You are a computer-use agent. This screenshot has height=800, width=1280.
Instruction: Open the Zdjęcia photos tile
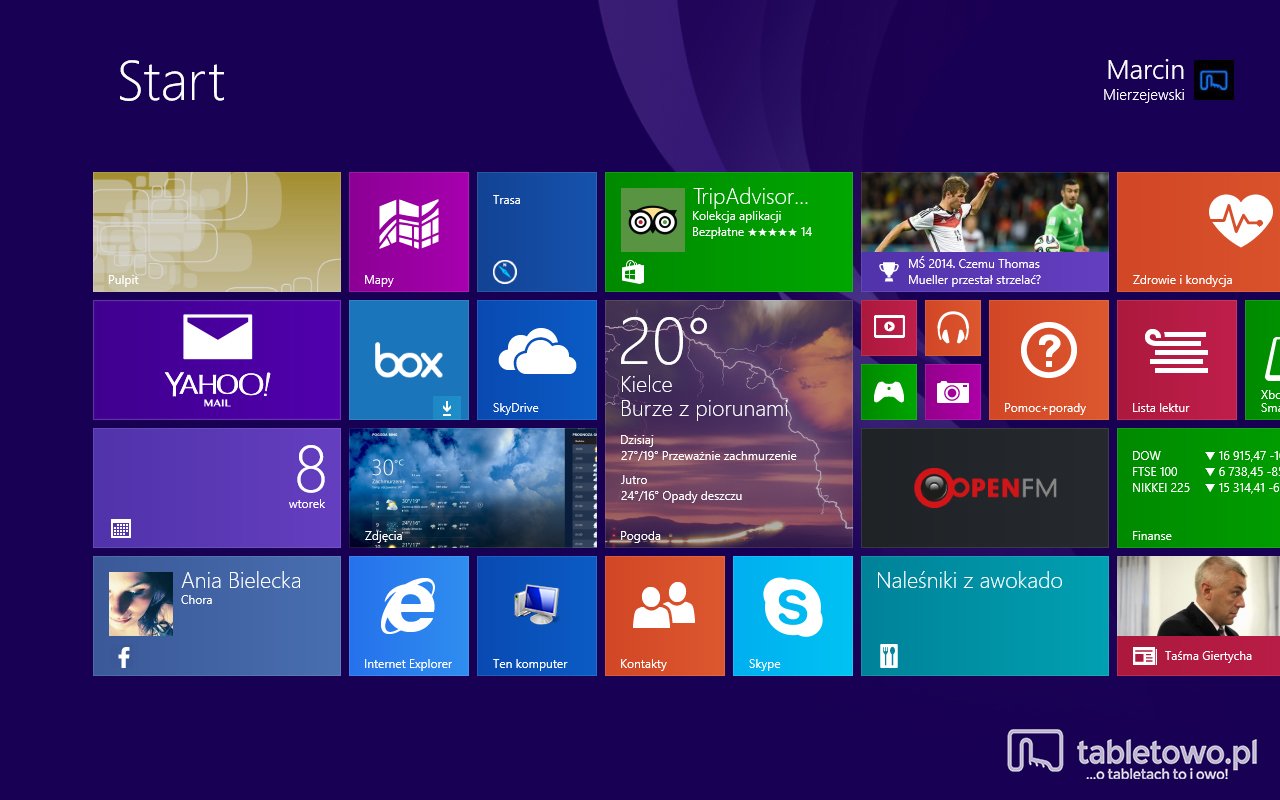[473, 488]
